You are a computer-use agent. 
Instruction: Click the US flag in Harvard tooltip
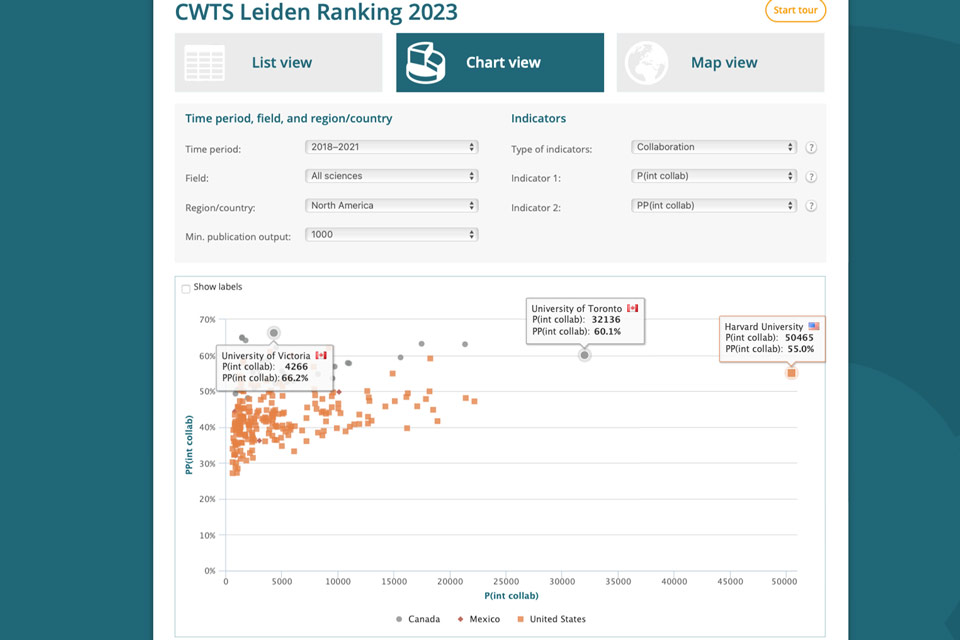(814, 326)
